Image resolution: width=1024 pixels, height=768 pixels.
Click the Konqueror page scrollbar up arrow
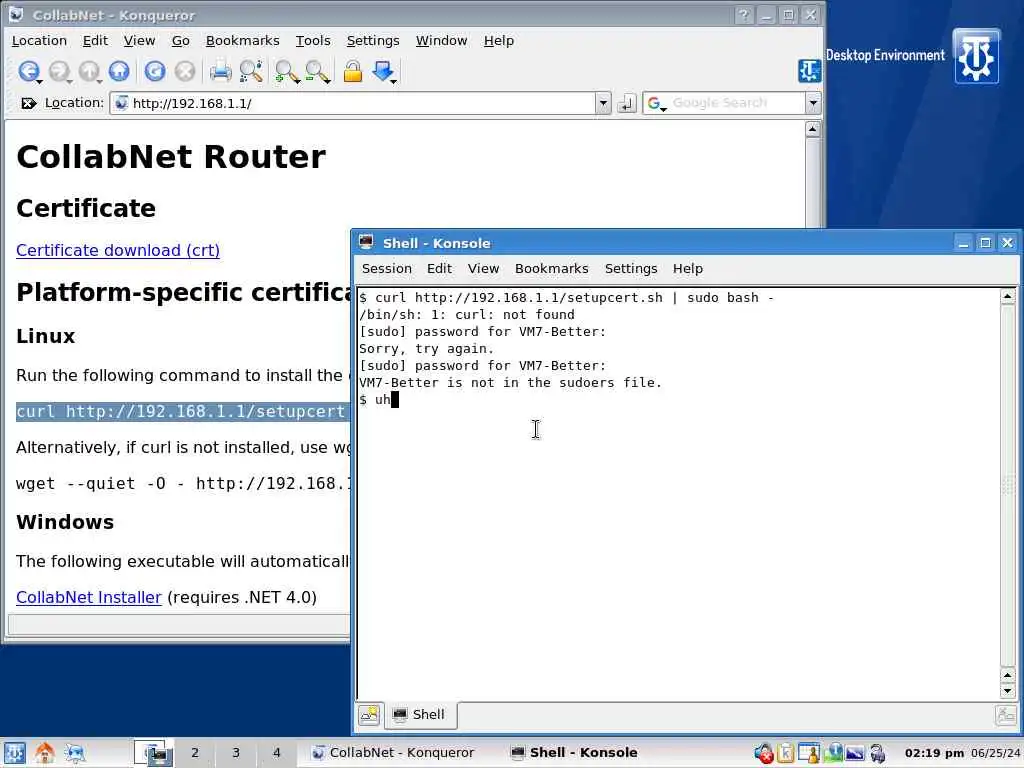812,129
